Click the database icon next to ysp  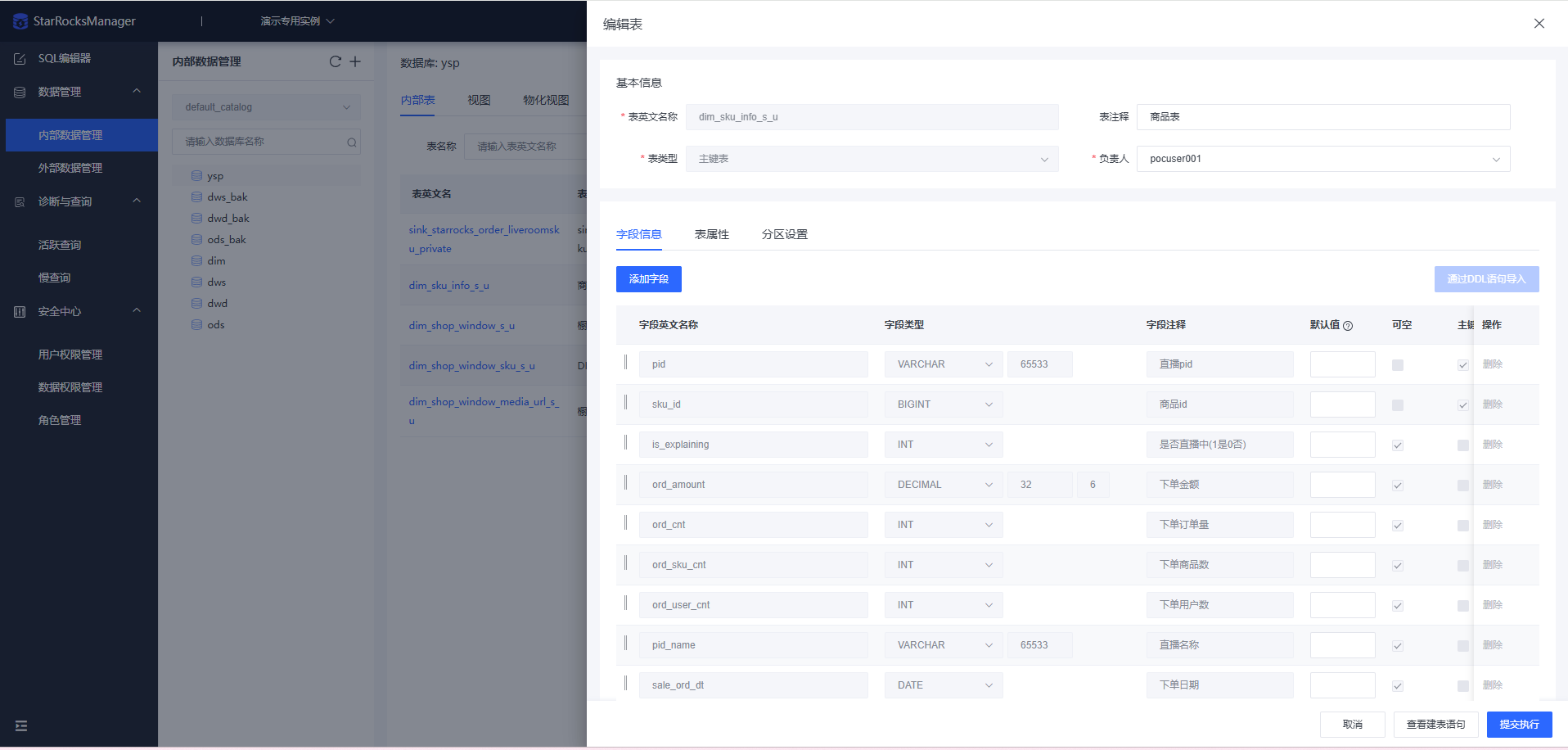196,175
